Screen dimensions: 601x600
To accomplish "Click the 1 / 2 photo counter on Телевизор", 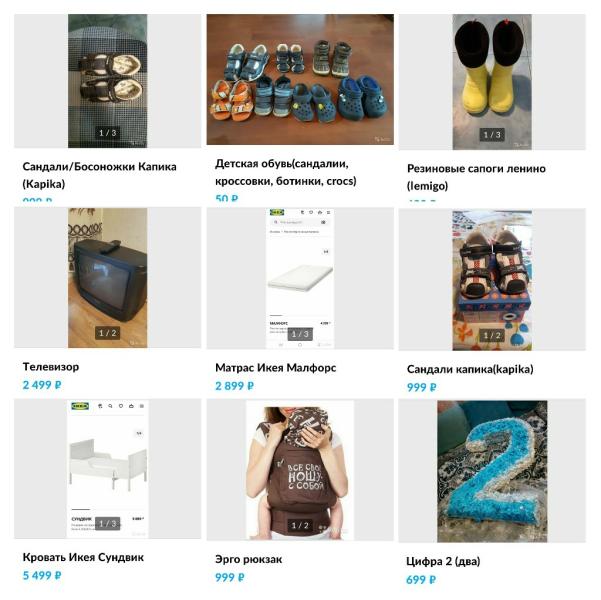I will pyautogui.click(x=107, y=333).
